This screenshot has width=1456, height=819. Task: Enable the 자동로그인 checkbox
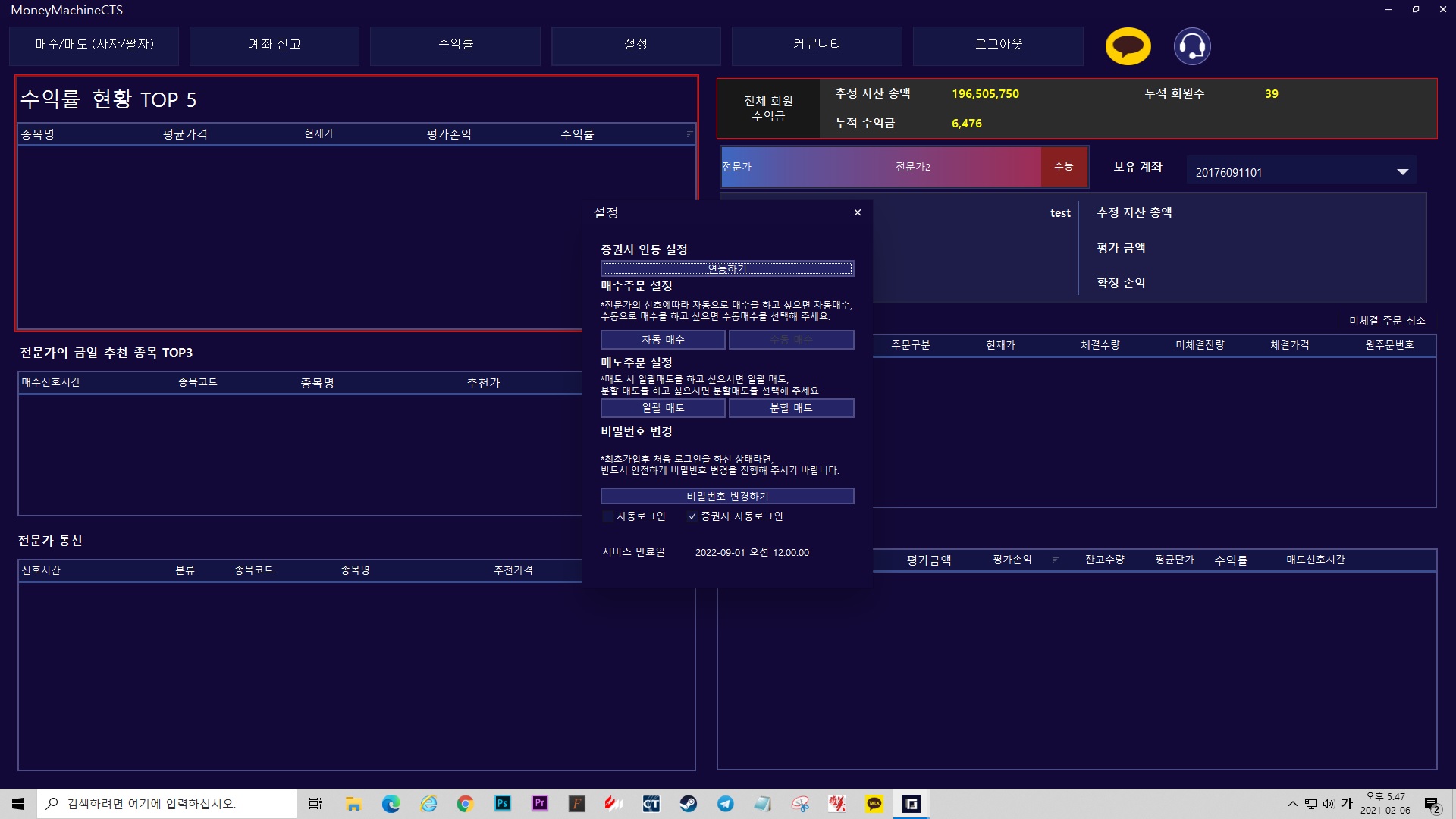607,516
